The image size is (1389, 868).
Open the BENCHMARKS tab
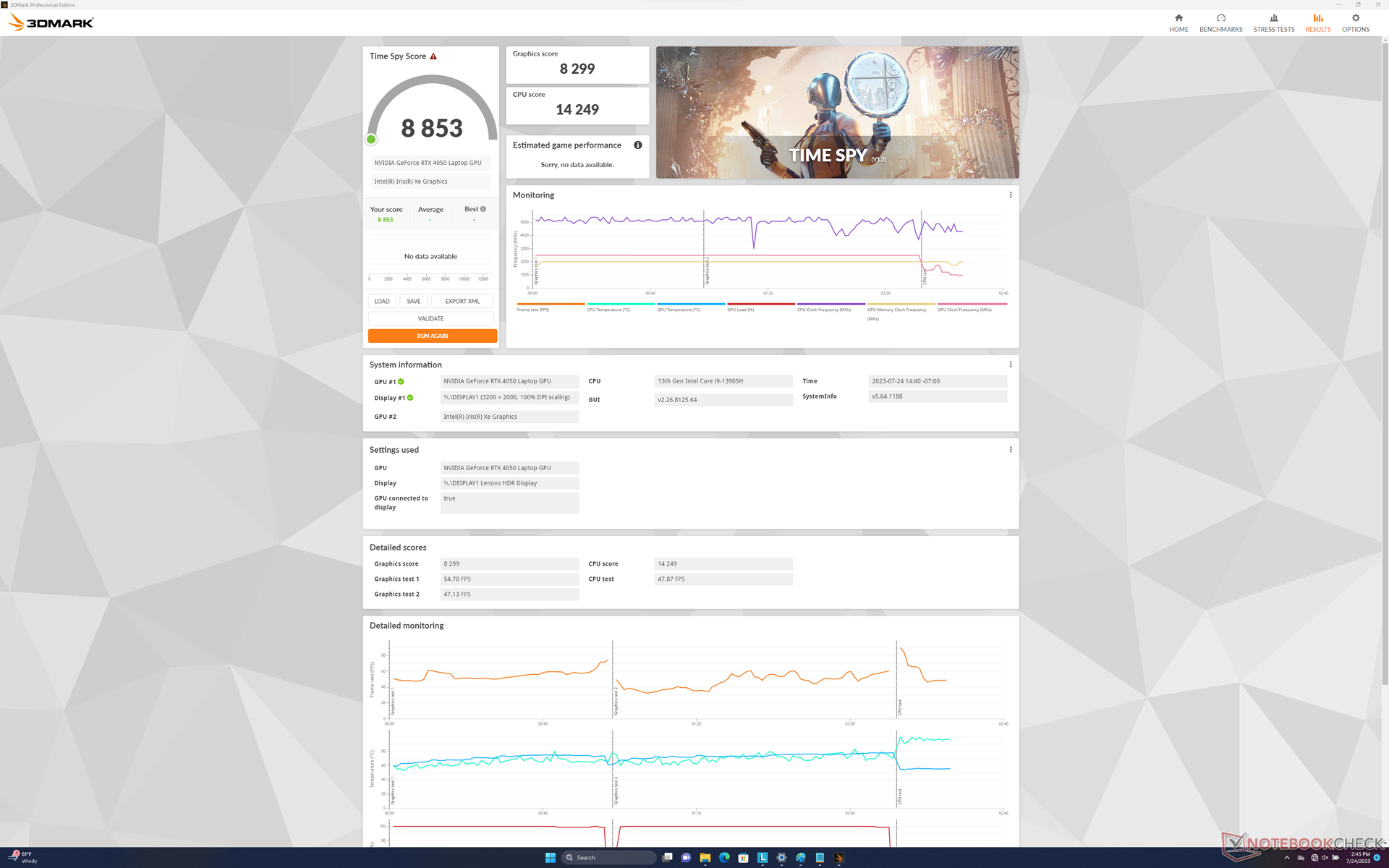(x=1220, y=22)
